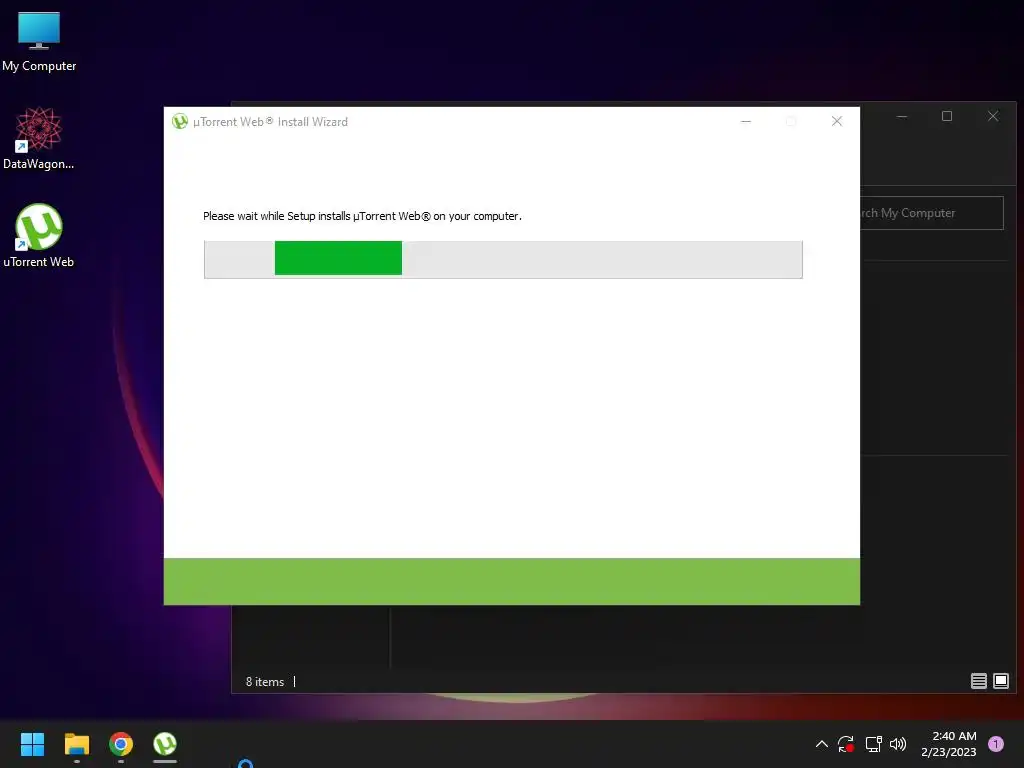Show hidden system tray icons
1024x768 pixels.
click(822, 744)
